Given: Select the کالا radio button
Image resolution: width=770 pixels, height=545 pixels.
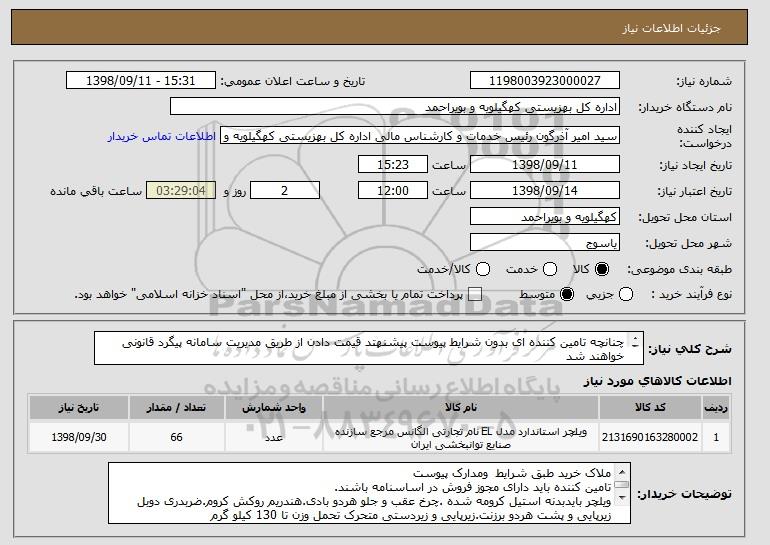Looking at the screenshot, I should pos(602,269).
